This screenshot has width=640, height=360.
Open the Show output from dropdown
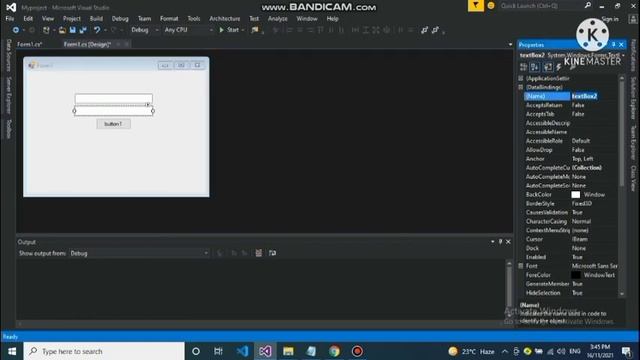(139, 253)
